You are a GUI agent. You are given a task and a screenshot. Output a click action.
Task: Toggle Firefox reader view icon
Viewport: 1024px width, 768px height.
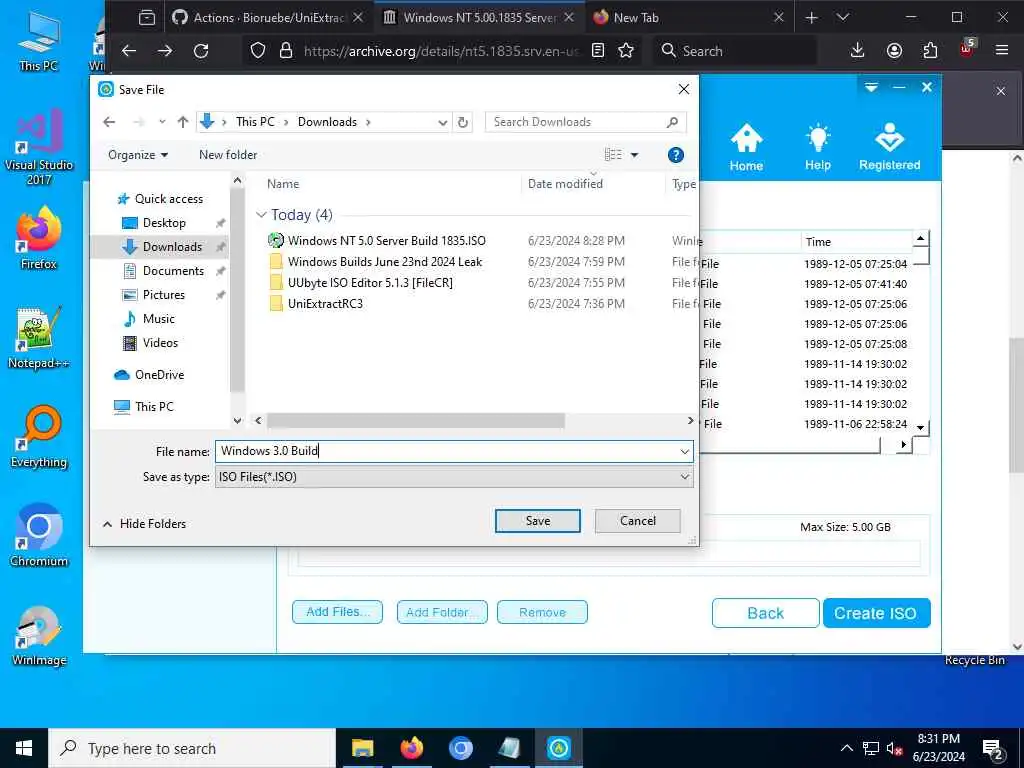click(x=598, y=51)
